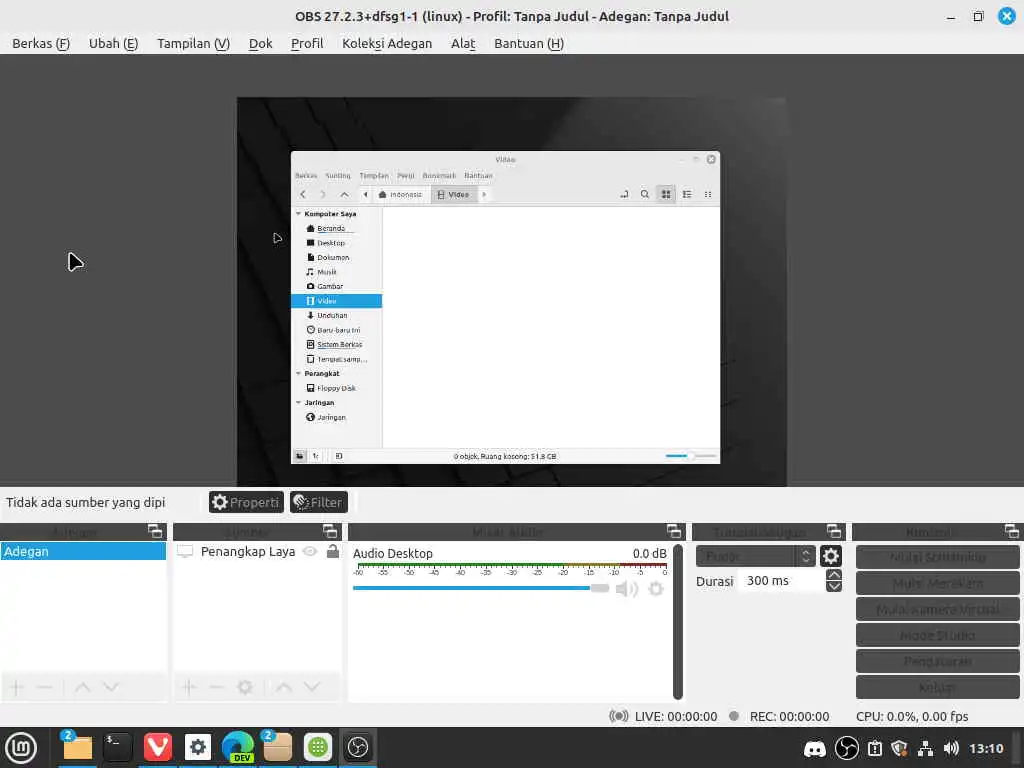Decrease Durasi with the down arrow
1024x768 pixels.
click(x=834, y=586)
